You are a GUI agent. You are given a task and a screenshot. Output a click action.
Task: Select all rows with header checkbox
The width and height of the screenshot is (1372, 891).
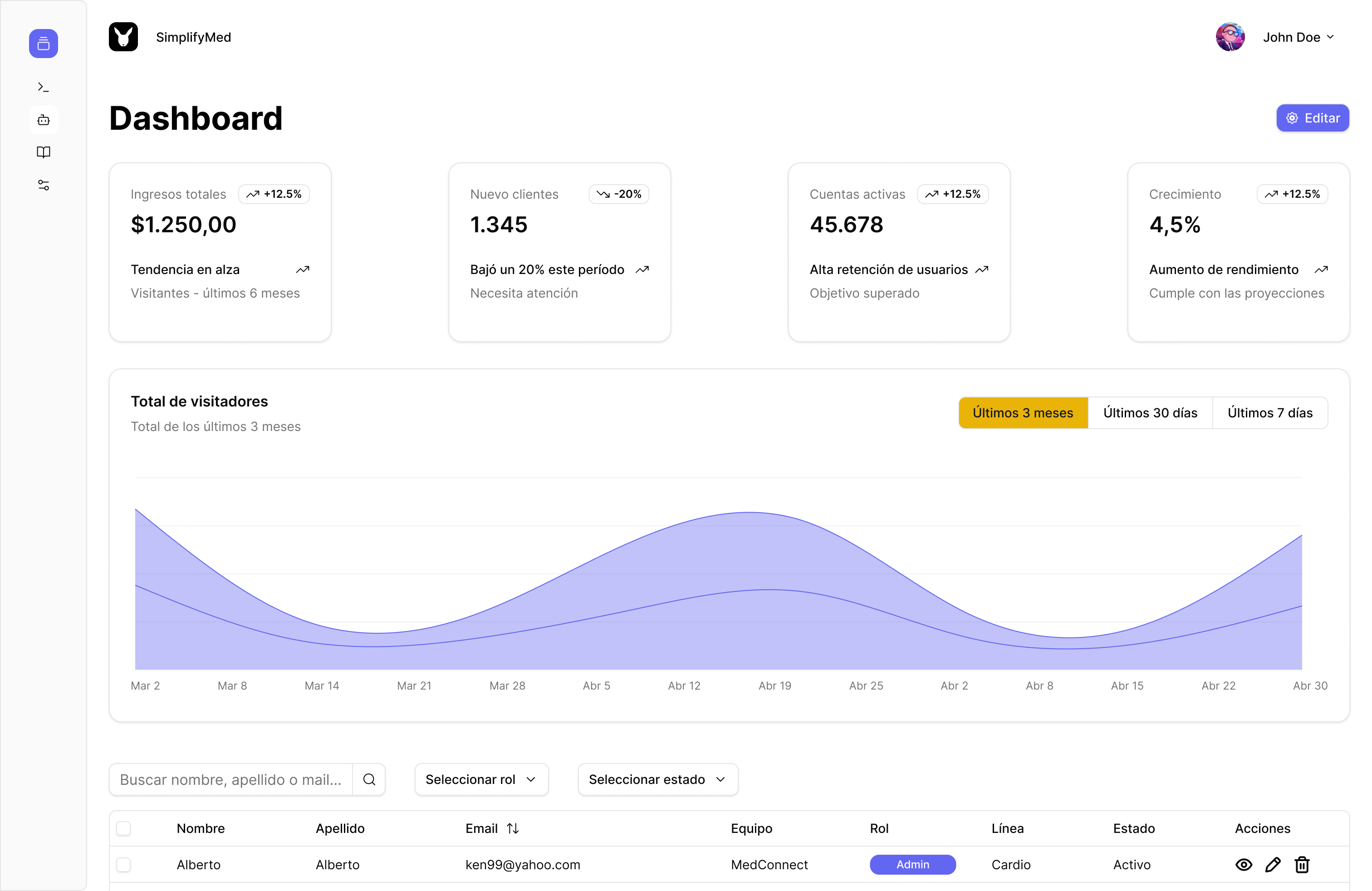pyautogui.click(x=124, y=828)
